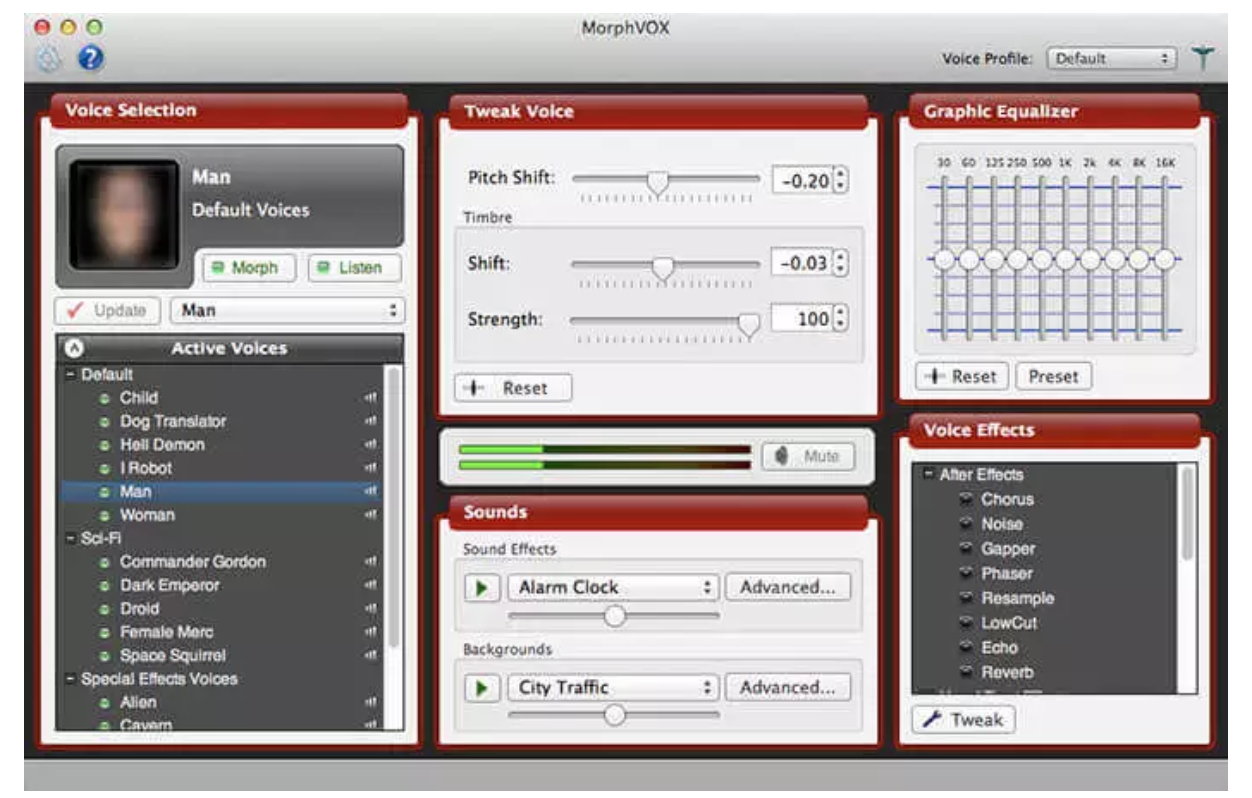Click Reset in Tweak Voice panel
This screenshot has height=798, width=1252.
[513, 388]
